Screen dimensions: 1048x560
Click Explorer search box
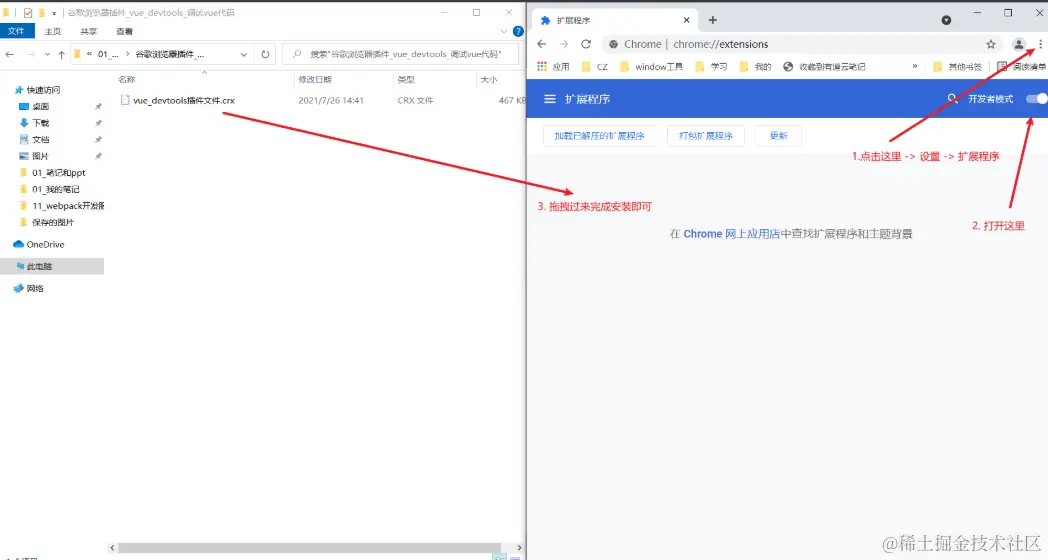[400, 54]
